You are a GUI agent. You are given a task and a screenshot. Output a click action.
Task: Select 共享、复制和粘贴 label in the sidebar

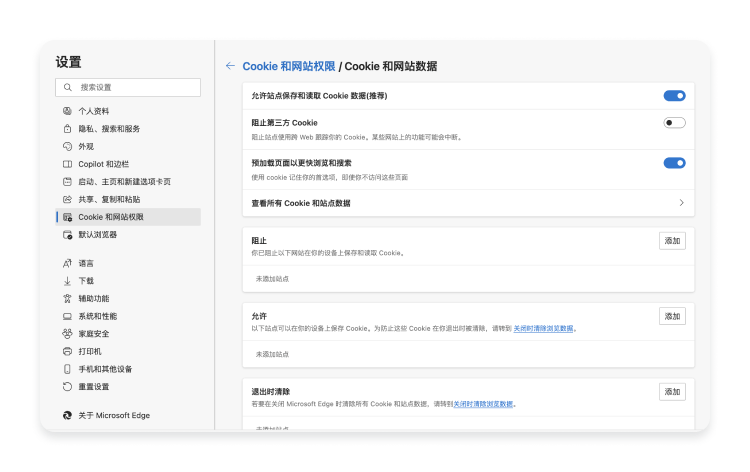tap(109, 199)
